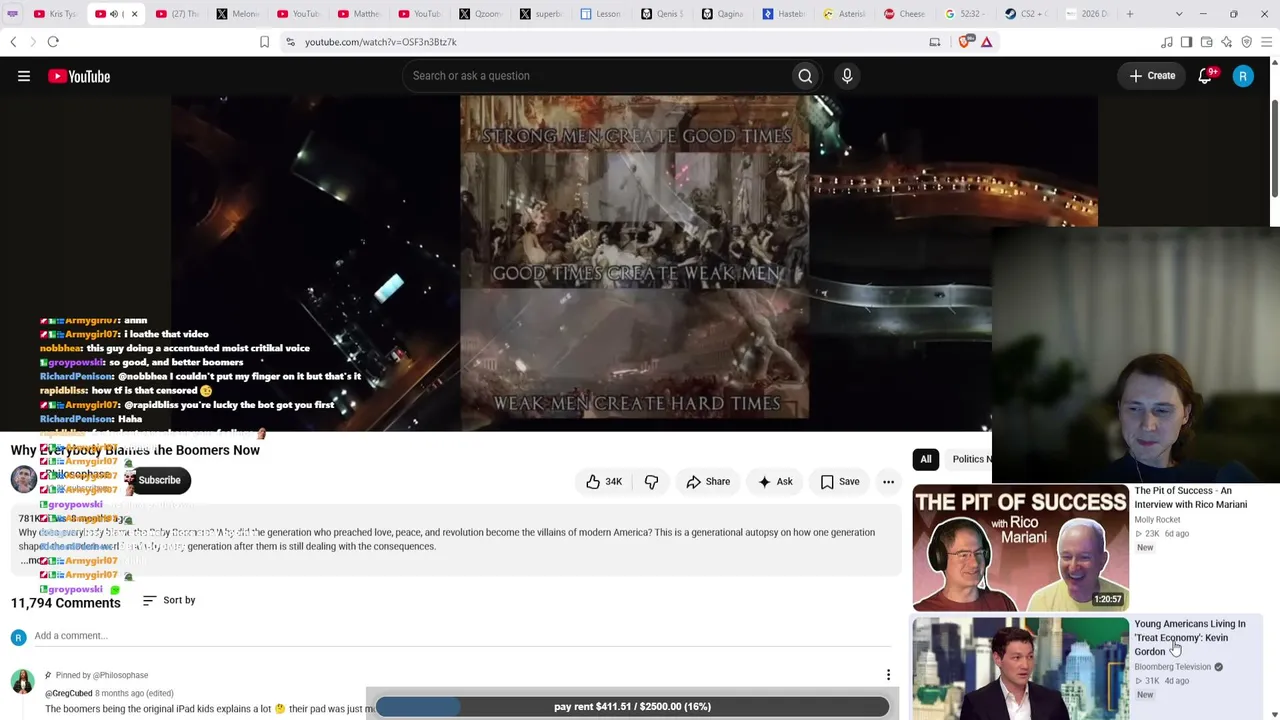
Task: Go to YouTube home via logo
Action: 79,76
